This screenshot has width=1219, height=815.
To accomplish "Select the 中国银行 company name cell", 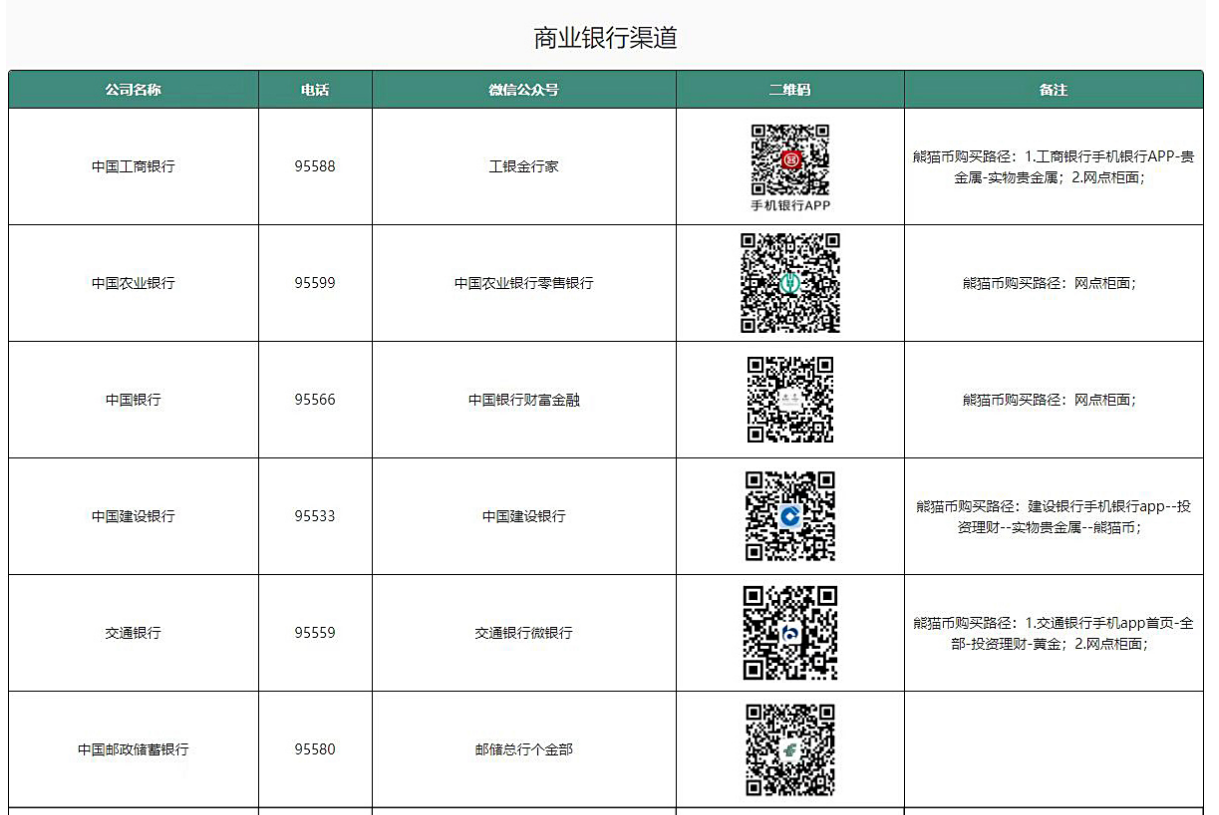I will [x=133, y=399].
